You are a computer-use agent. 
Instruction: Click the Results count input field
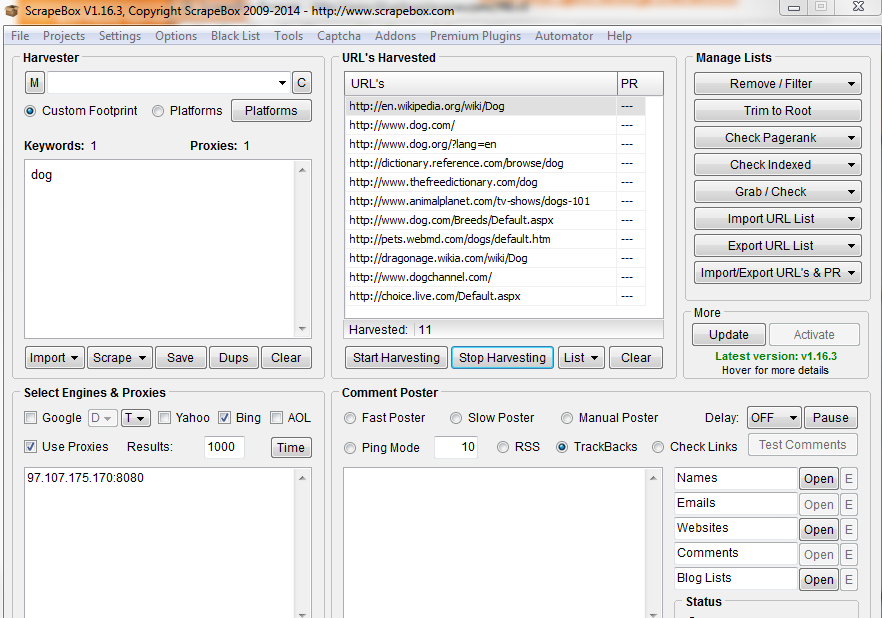(x=224, y=447)
